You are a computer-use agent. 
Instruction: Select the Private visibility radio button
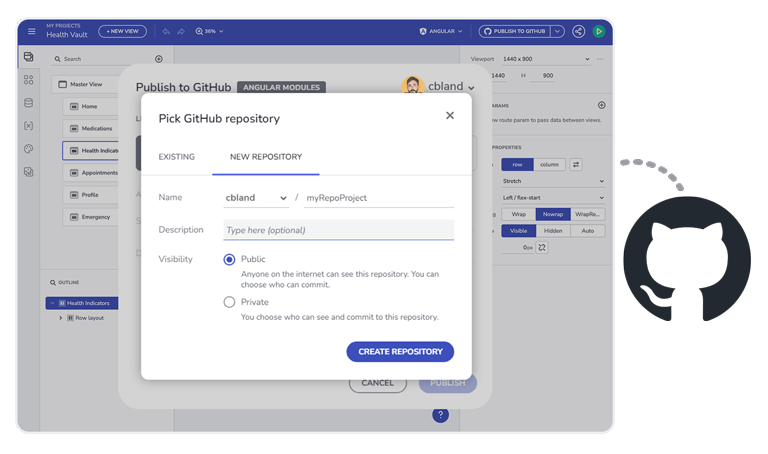[229, 302]
